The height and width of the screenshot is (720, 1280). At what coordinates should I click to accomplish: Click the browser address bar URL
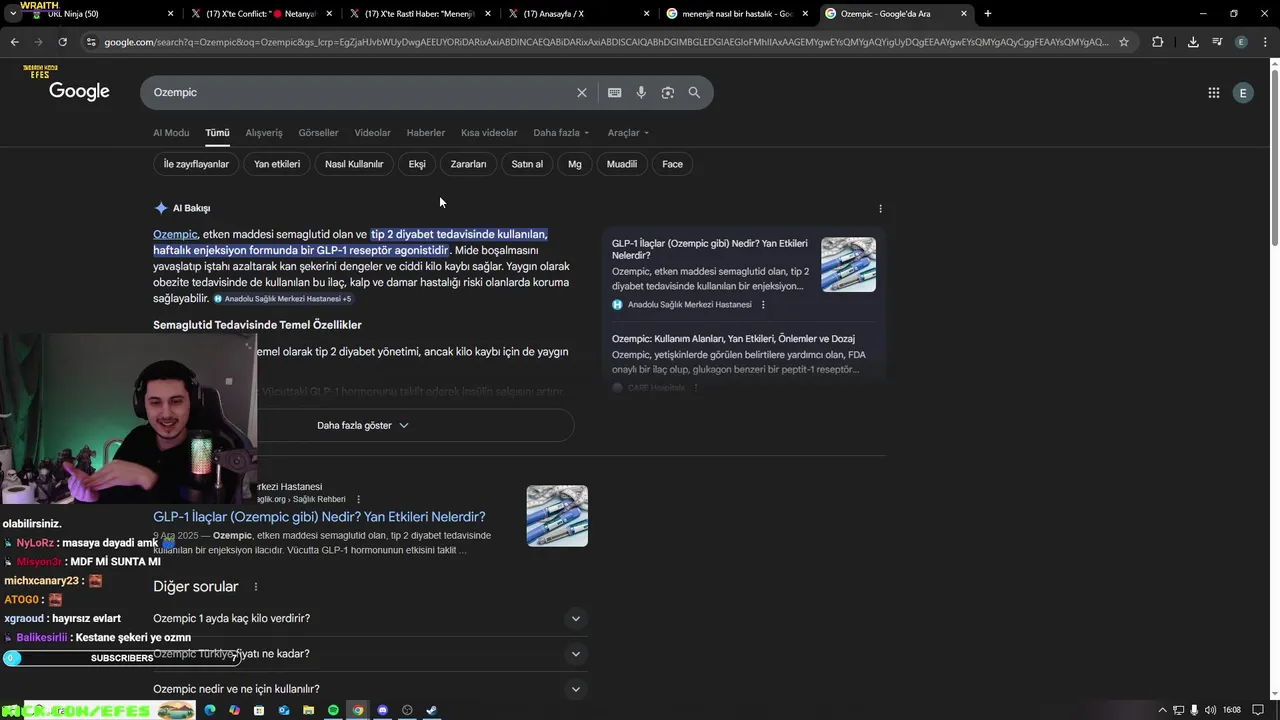(x=605, y=42)
